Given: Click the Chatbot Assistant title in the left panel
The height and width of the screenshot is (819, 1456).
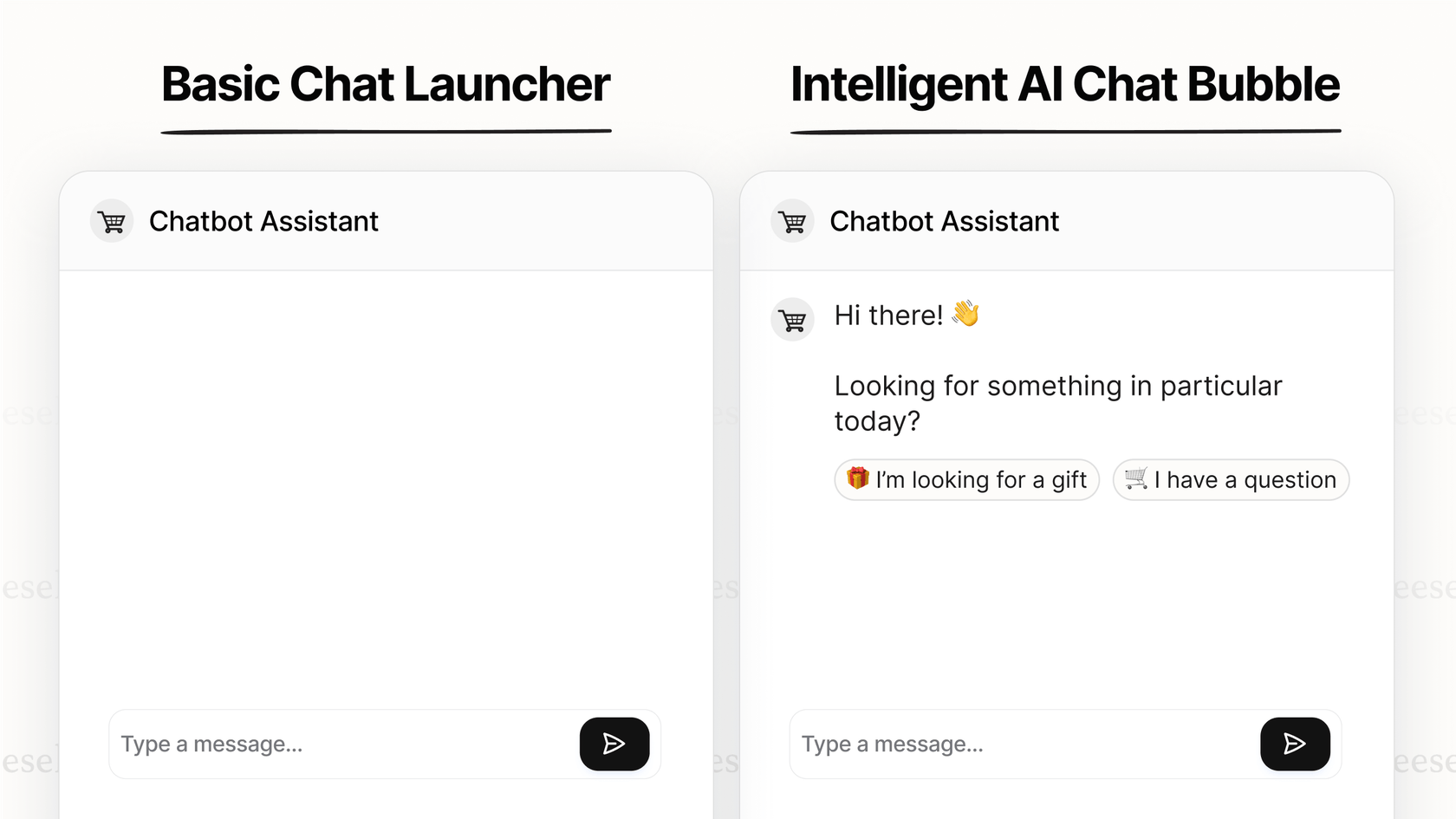Looking at the screenshot, I should (264, 221).
